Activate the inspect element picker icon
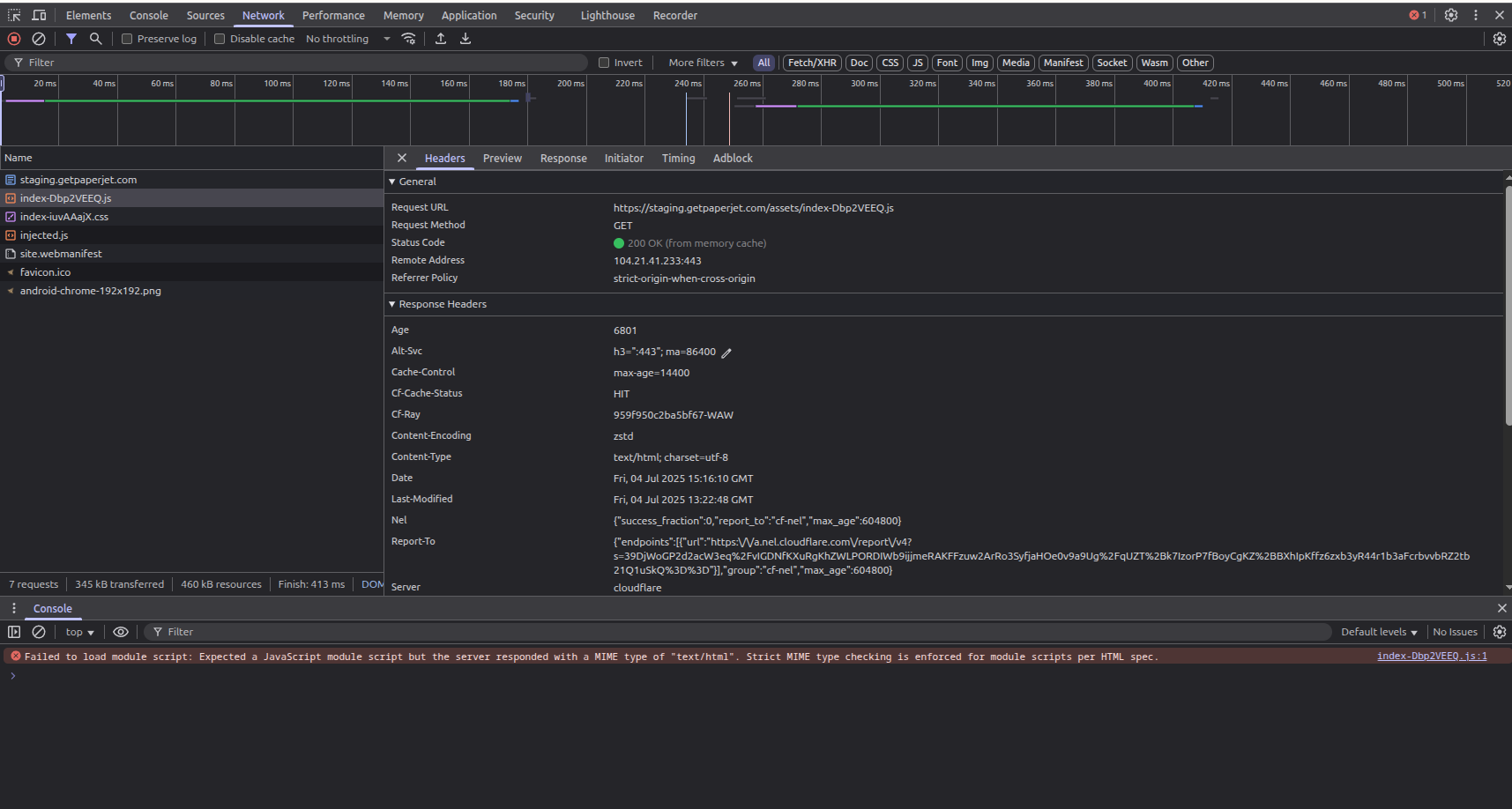The width and height of the screenshot is (1512, 809). click(14, 15)
